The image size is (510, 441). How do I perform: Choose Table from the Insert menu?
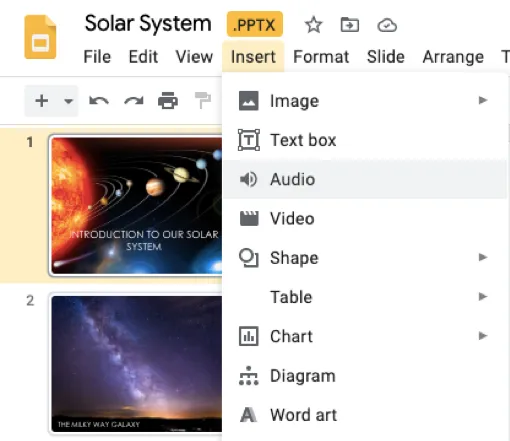click(365, 297)
